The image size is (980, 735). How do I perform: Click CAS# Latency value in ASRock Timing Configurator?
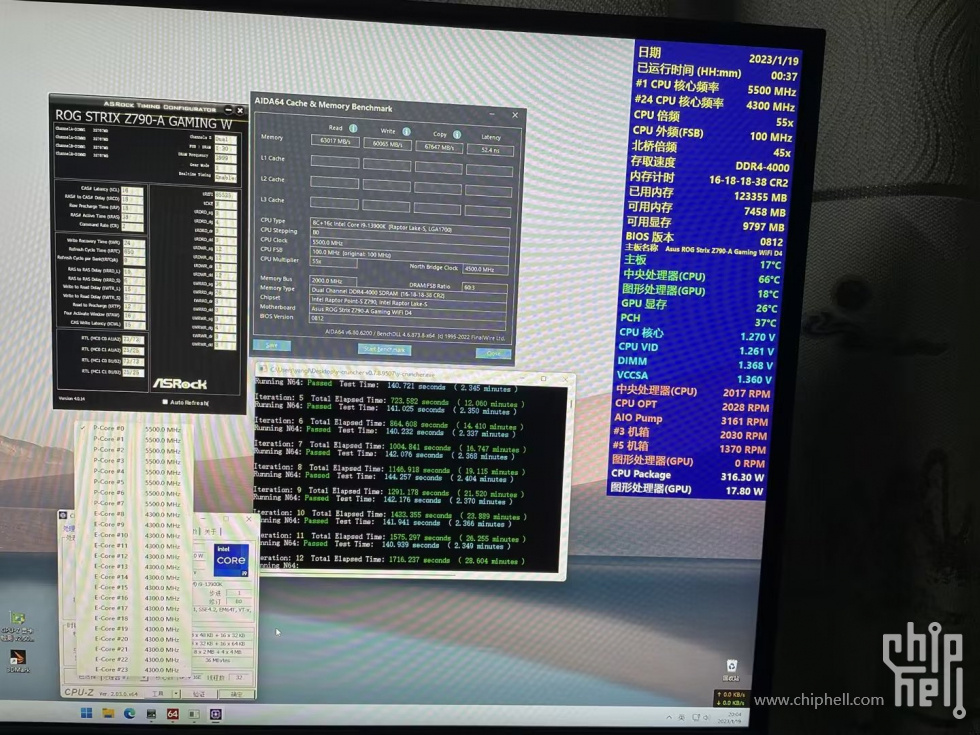click(x=132, y=190)
